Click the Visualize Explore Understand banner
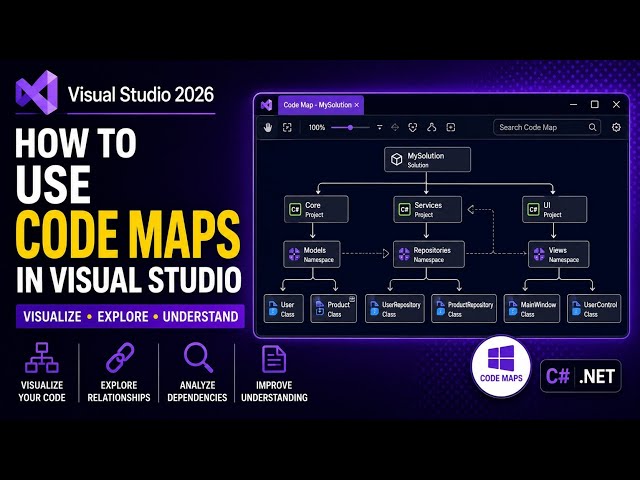Screen dimensions: 640x480 [x=130, y=316]
